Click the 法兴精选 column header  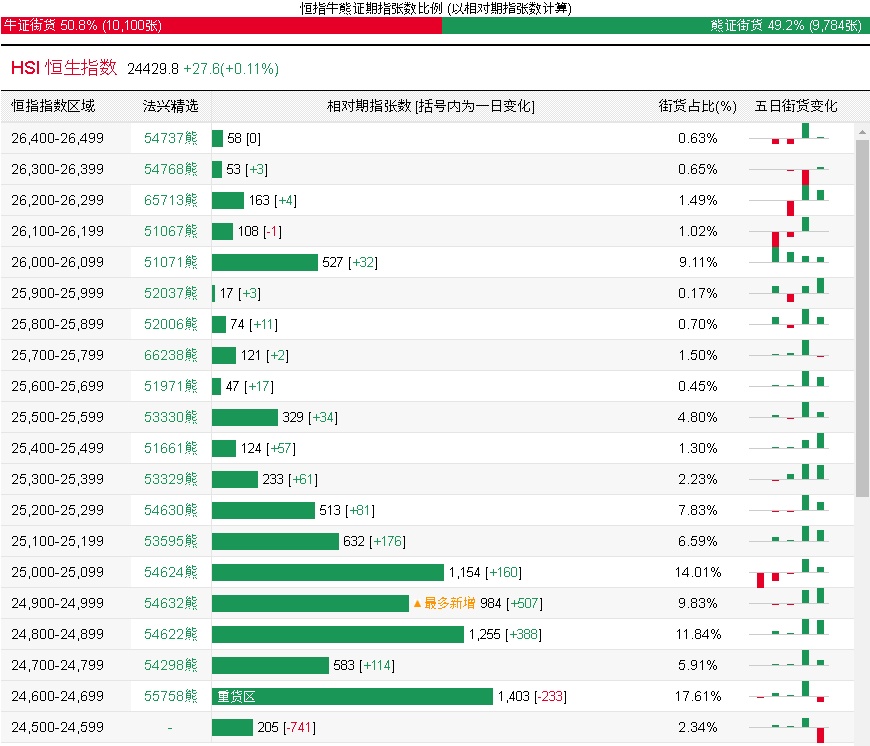click(171, 106)
